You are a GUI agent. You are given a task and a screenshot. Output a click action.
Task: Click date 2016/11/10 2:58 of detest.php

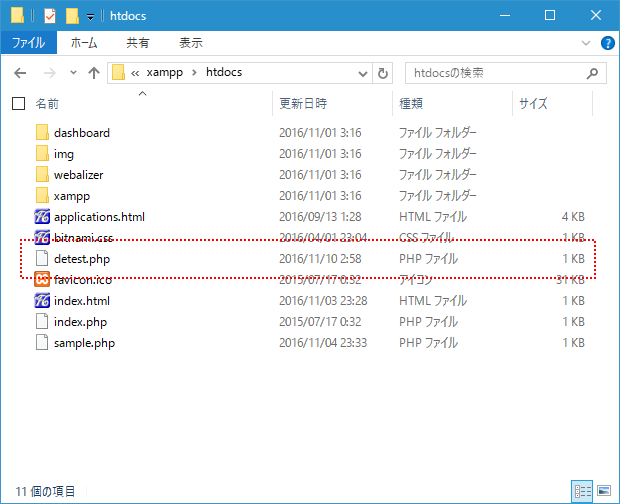coord(320,259)
